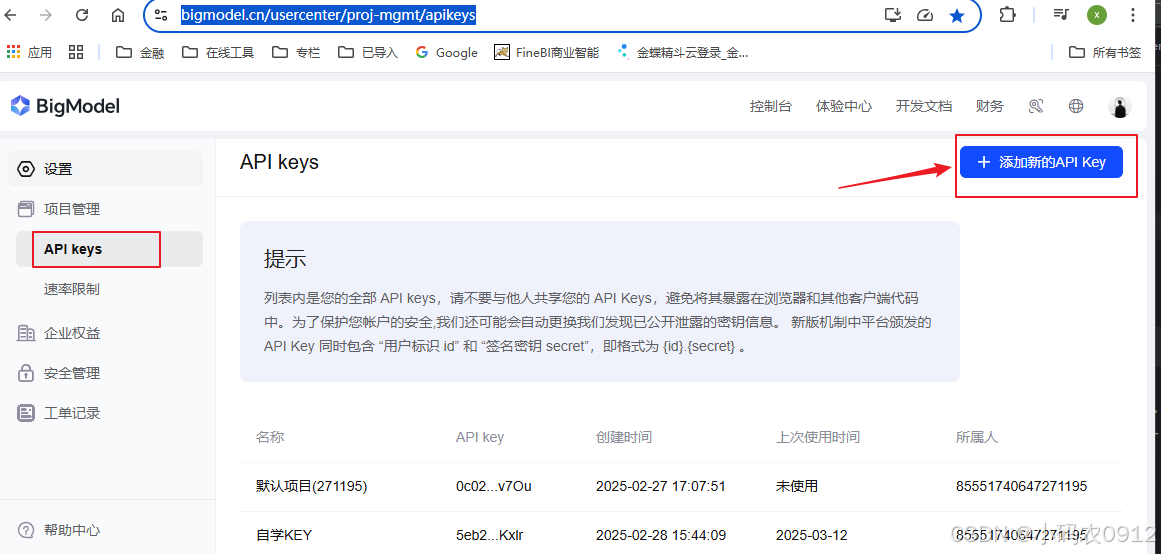The height and width of the screenshot is (554, 1161).
Task: Click API key 0c02...v7Ou
Action: (x=494, y=487)
